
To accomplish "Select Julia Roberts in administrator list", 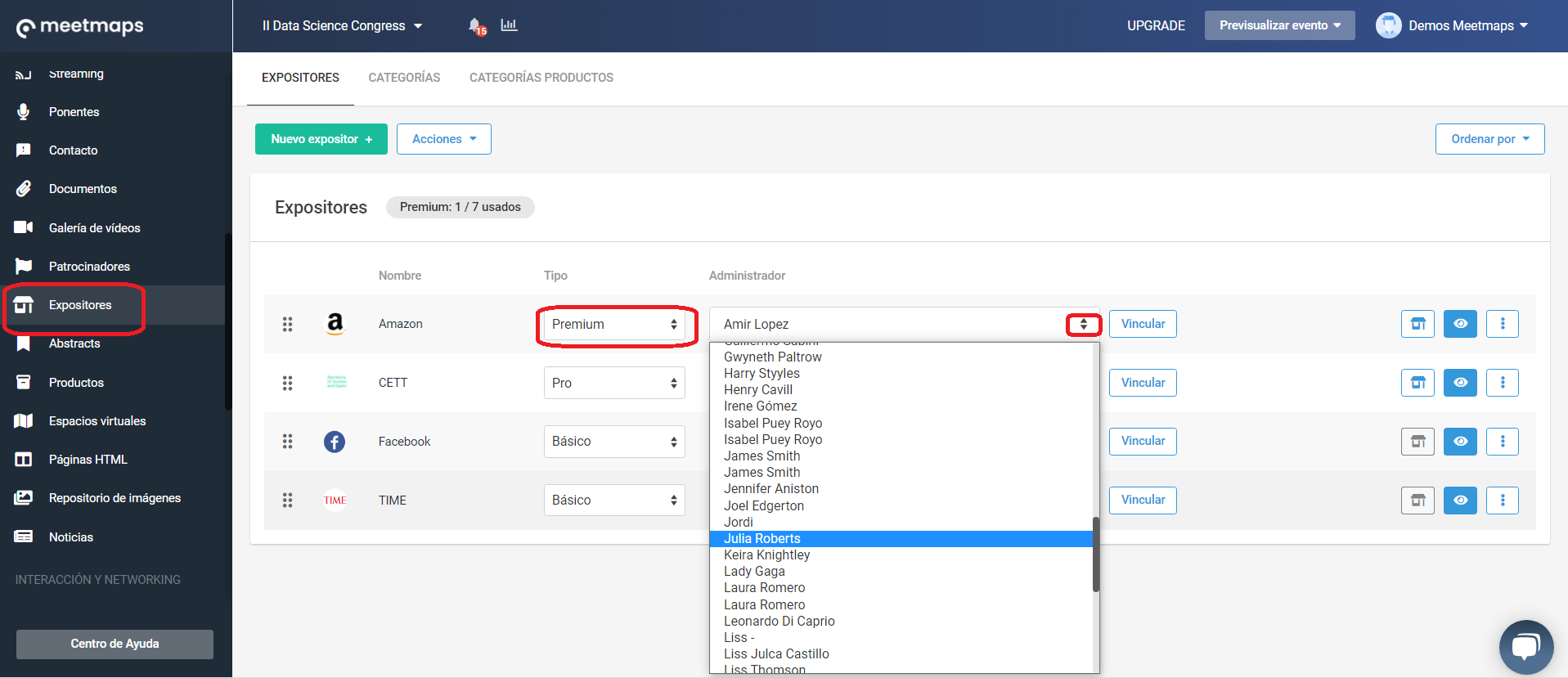I will (901, 539).
